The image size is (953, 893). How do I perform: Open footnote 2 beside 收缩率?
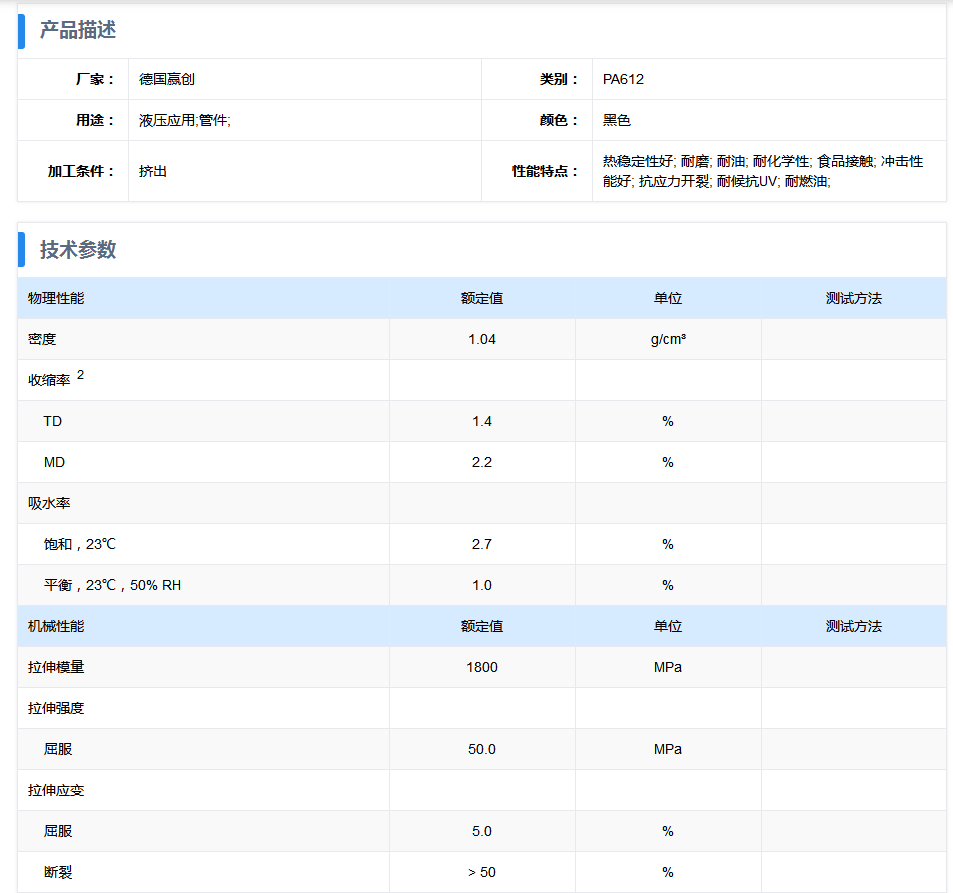(x=81, y=375)
